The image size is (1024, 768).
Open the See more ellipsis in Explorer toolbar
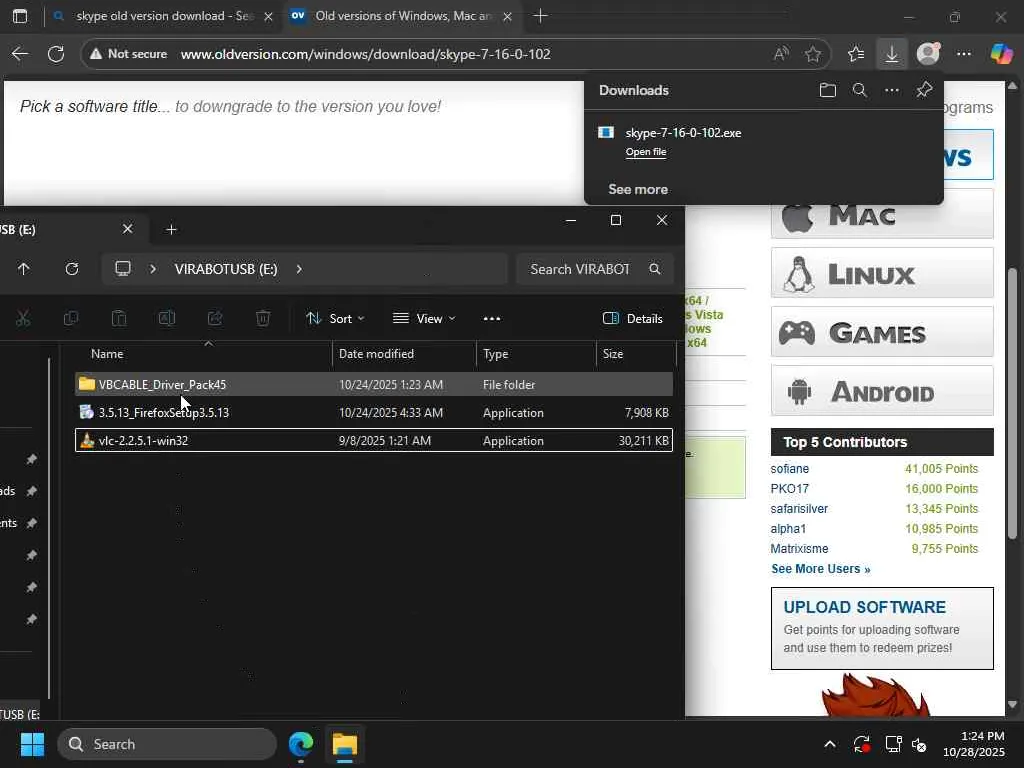pos(492,319)
